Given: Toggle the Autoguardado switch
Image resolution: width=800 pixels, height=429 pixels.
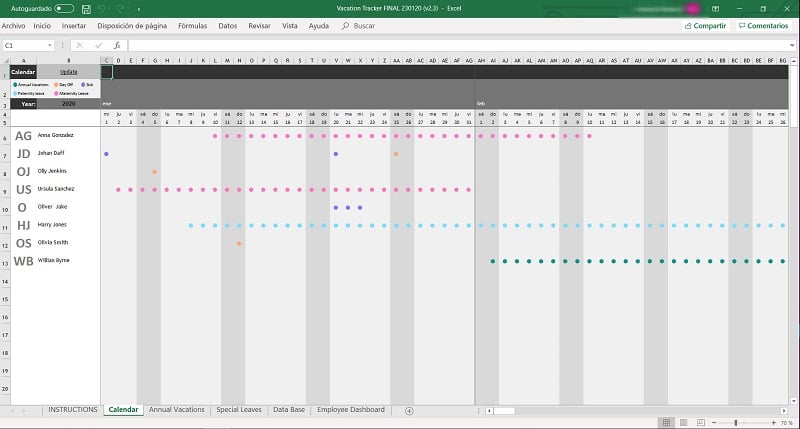Looking at the screenshot, I should [64, 9].
